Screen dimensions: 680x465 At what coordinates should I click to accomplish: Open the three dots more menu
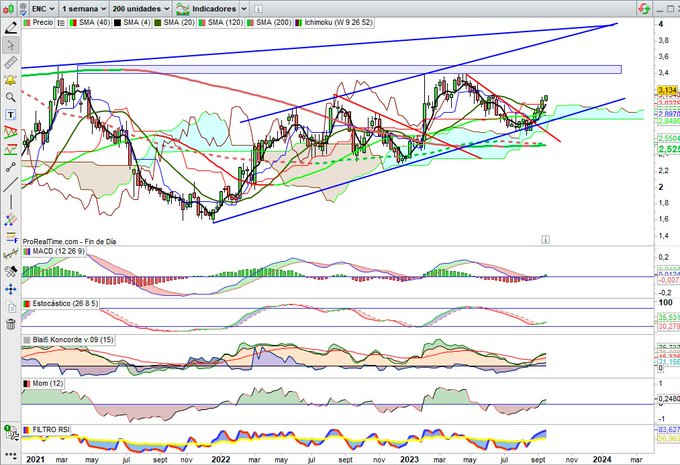pyautogui.click(x=10, y=456)
